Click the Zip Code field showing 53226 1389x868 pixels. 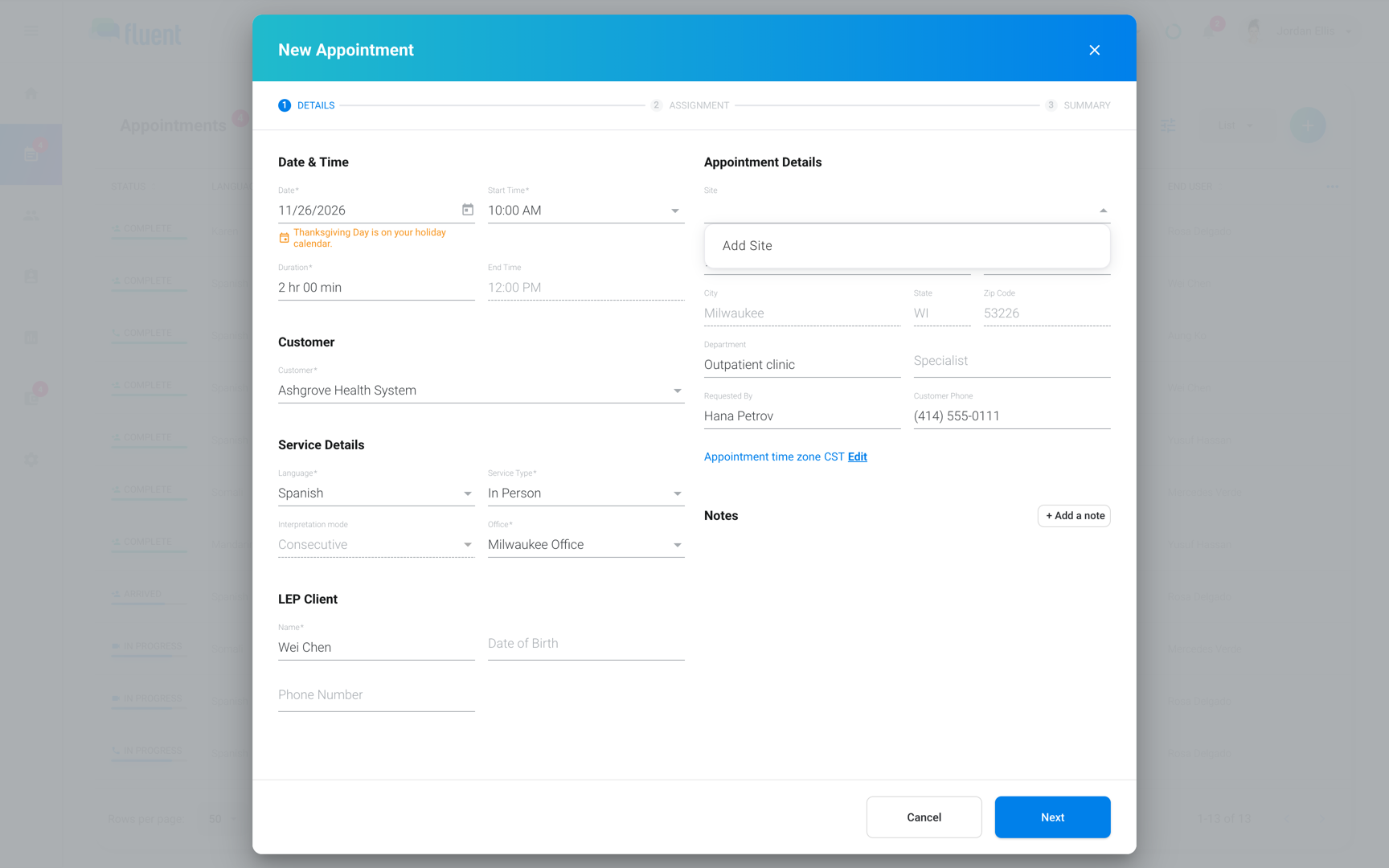pyautogui.click(x=1047, y=313)
